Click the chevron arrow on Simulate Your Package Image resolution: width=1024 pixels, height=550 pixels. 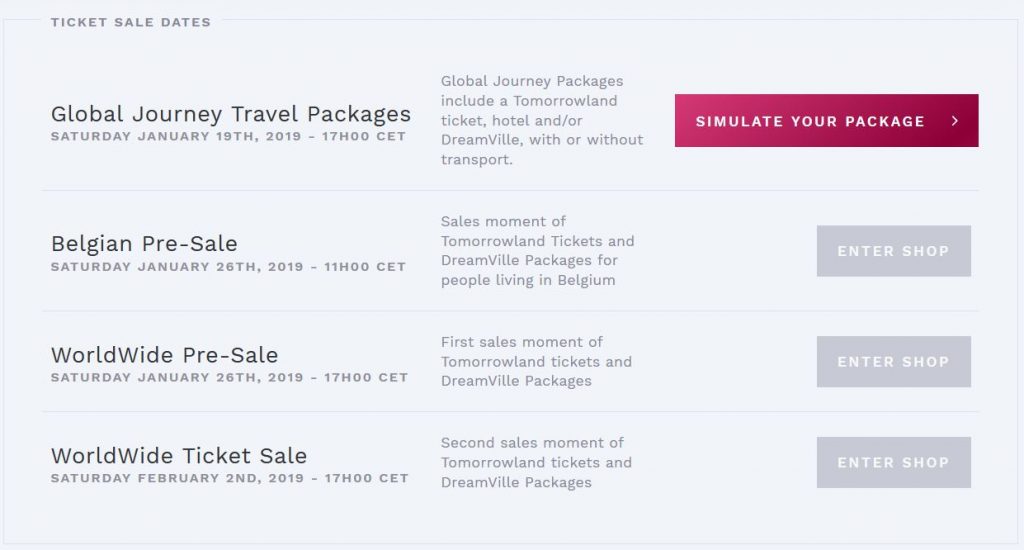(955, 121)
